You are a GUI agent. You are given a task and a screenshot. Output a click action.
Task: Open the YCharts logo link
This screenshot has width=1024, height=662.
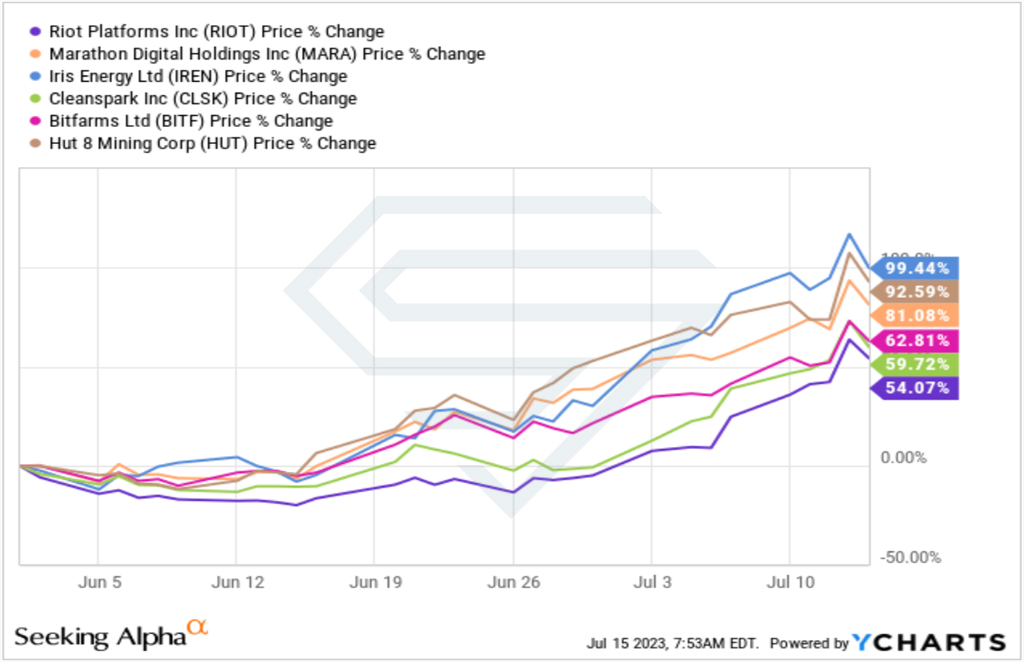coord(929,642)
